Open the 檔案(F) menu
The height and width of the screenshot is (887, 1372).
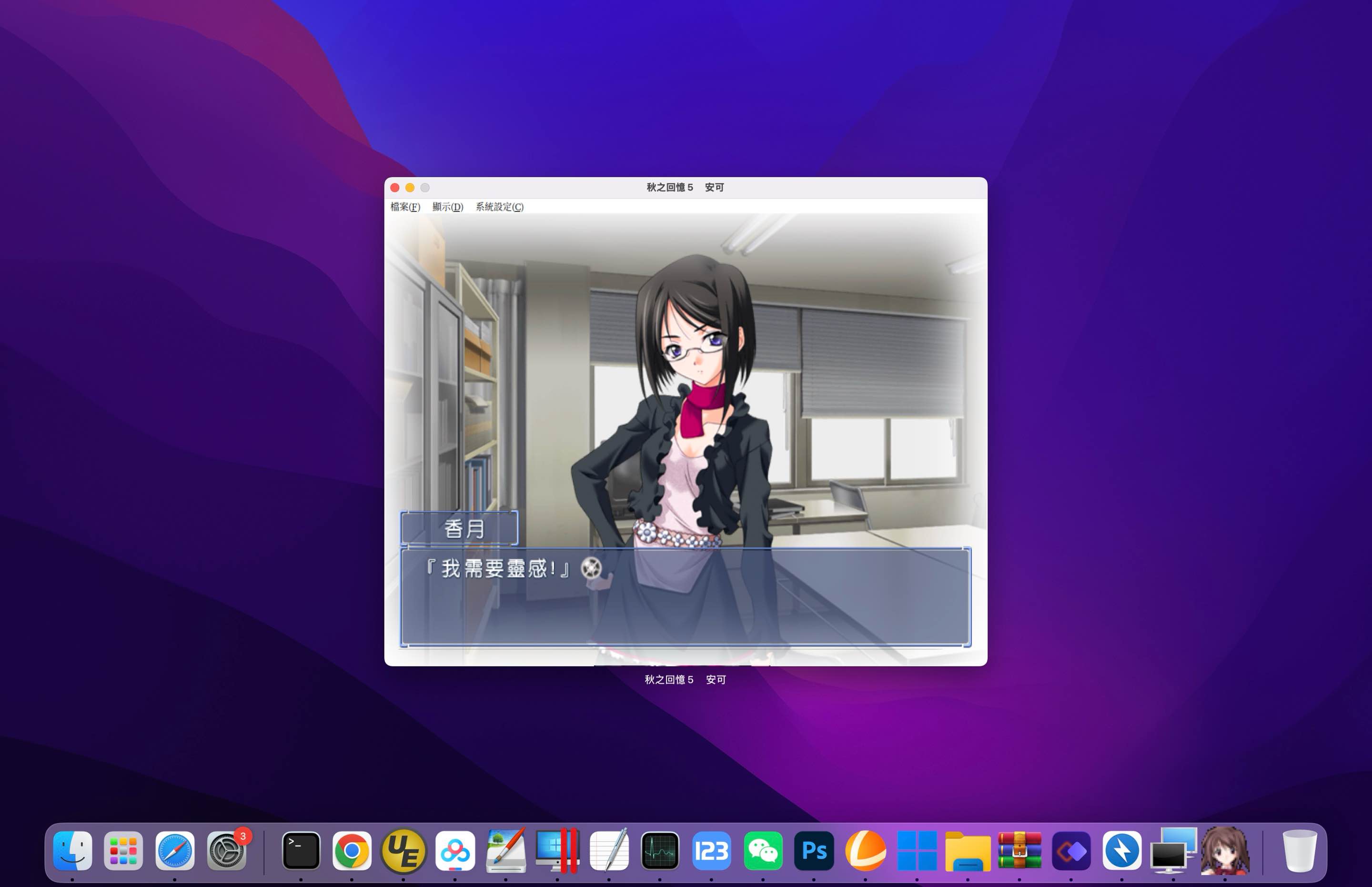(x=405, y=207)
